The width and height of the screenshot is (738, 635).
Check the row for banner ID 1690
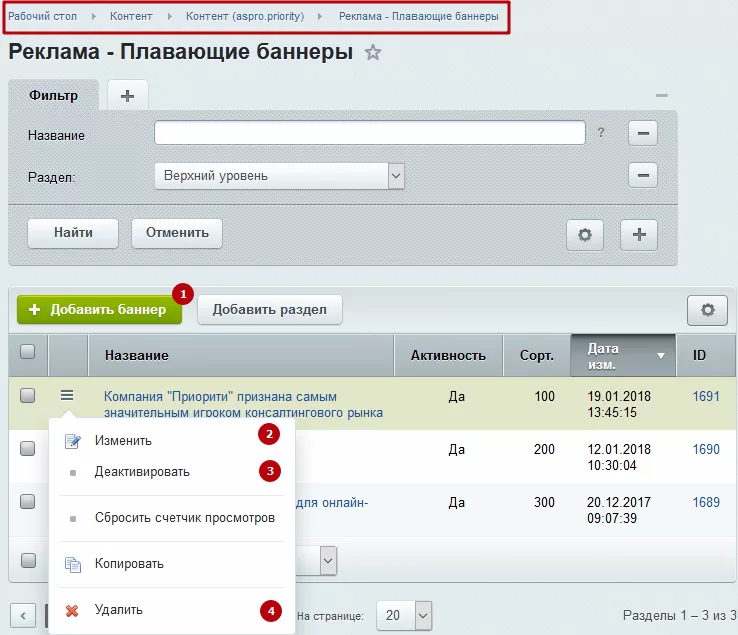pyautogui.click(x=28, y=449)
